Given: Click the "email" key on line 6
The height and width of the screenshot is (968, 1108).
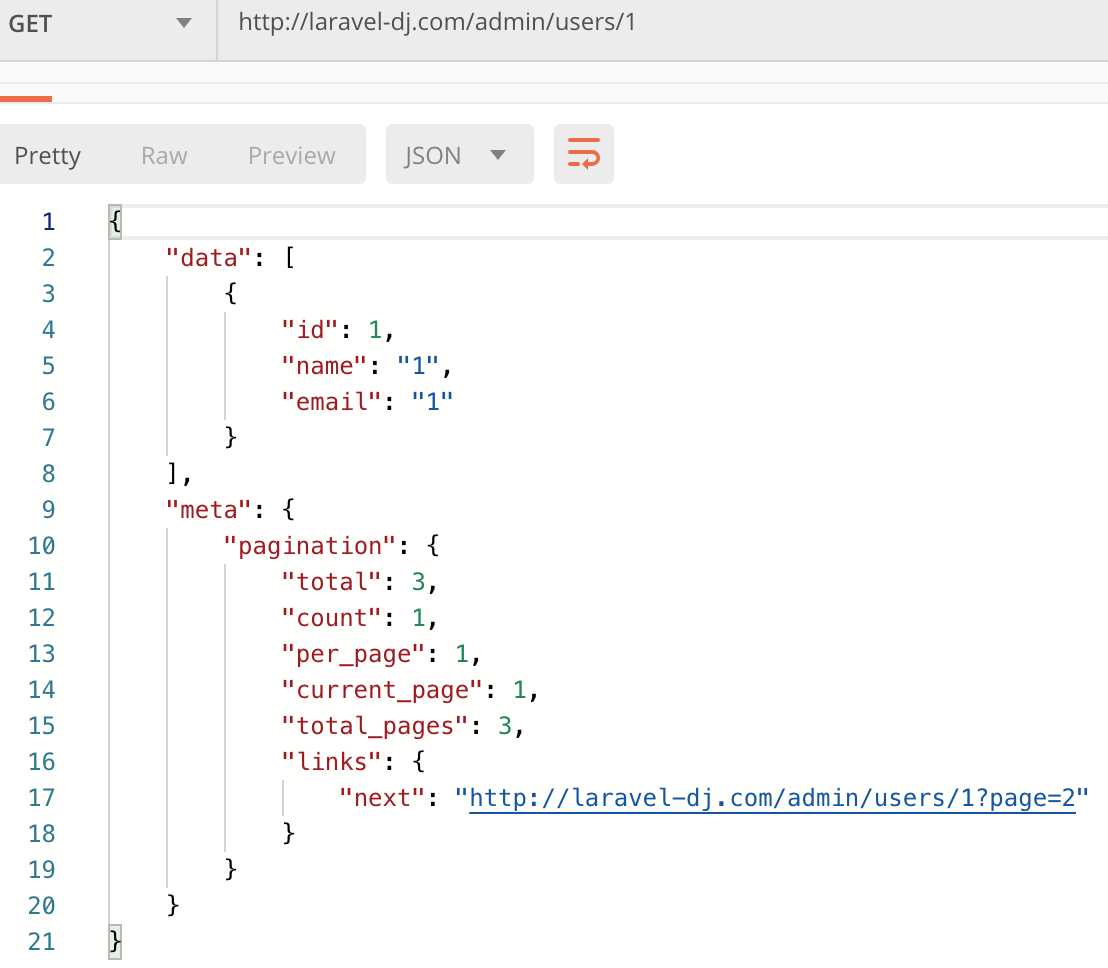Looking at the screenshot, I should coord(331,402).
